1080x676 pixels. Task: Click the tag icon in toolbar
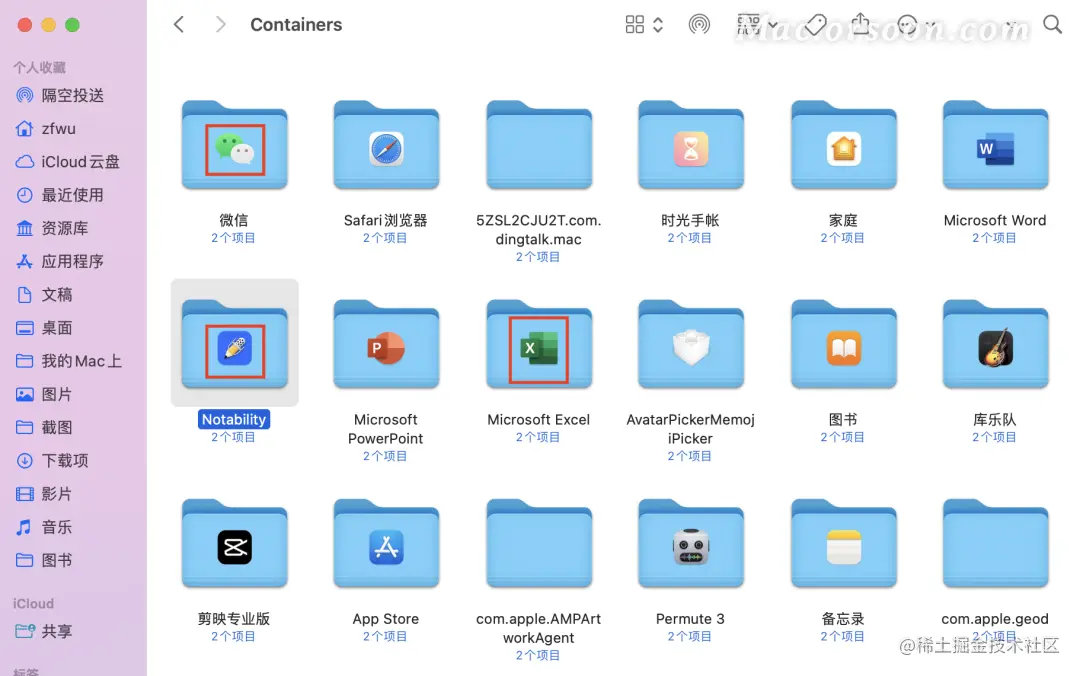click(x=816, y=25)
